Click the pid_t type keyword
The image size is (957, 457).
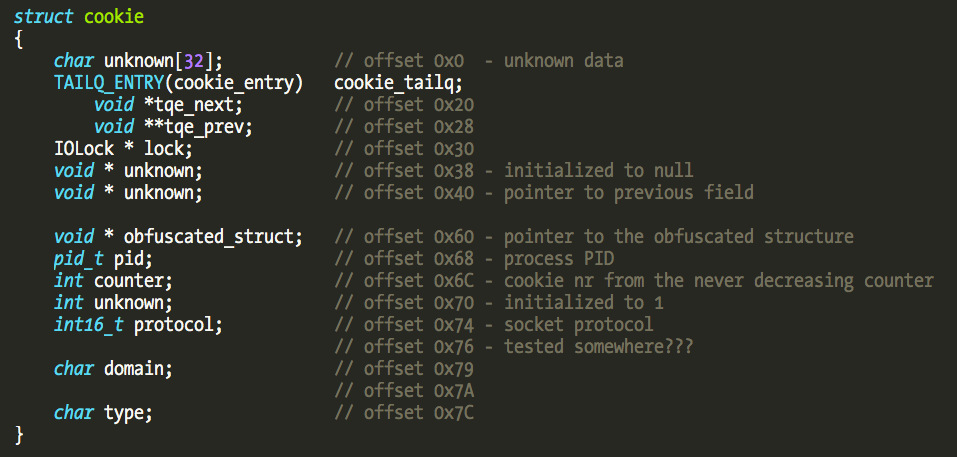(73, 259)
